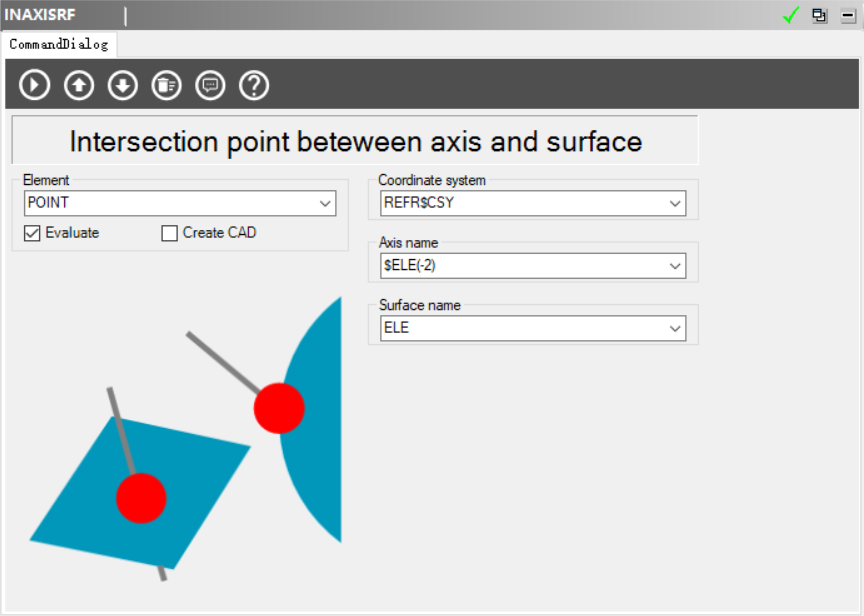Open the Coordinate system dropdown arrow
The width and height of the screenshot is (864, 616).
pyautogui.click(x=675, y=203)
